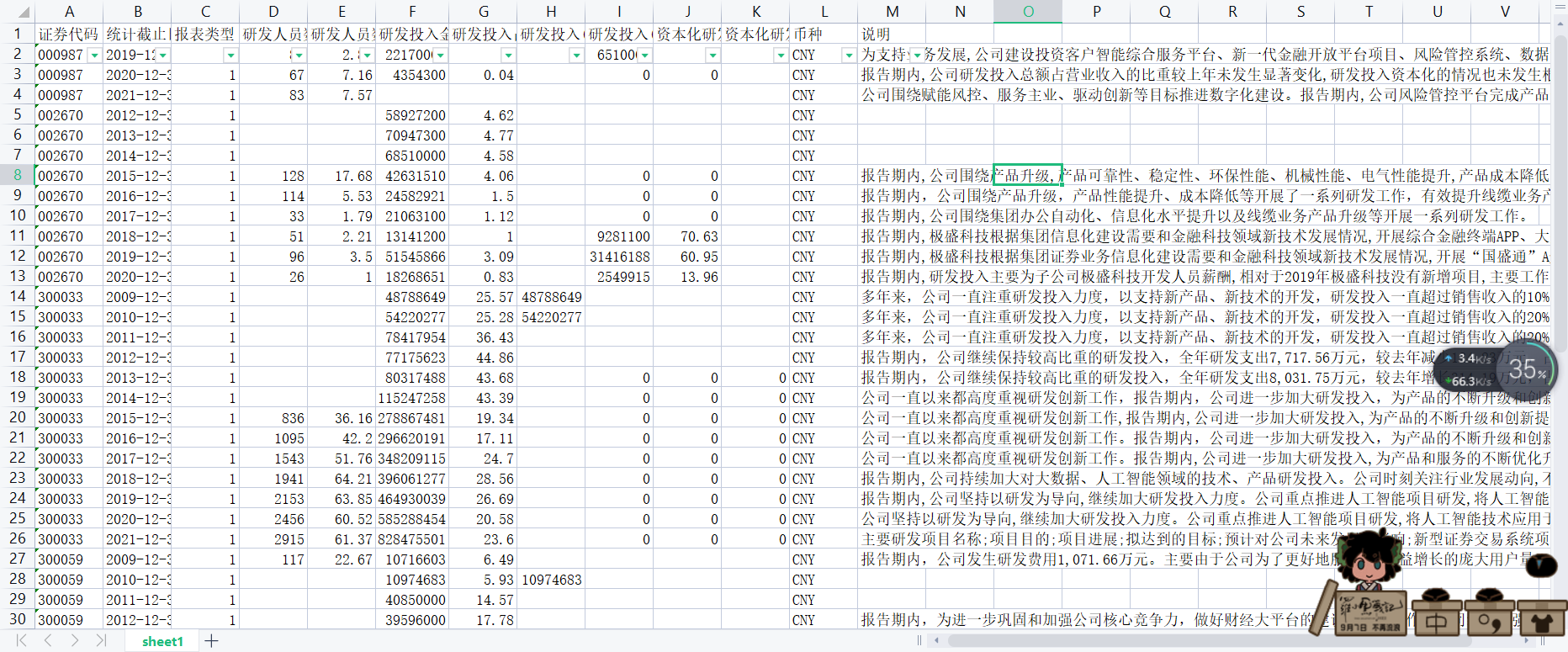Open filter dropdown in column G
1568x652 pixels.
point(508,55)
